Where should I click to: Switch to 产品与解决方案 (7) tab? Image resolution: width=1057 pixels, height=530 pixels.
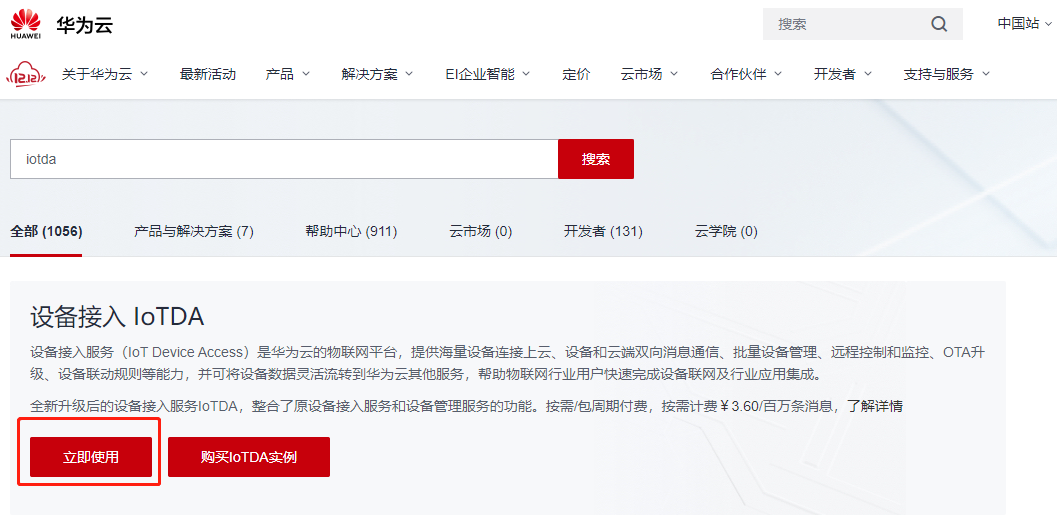[193, 232]
